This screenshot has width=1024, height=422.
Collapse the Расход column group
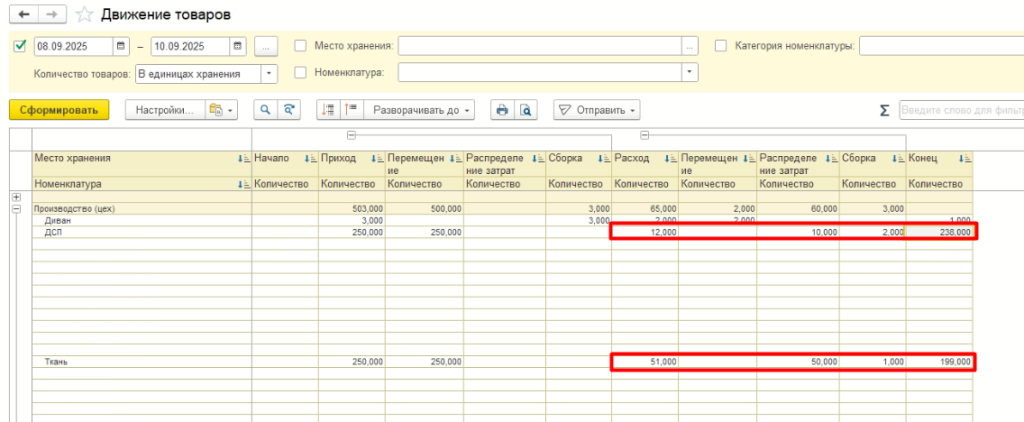point(645,135)
